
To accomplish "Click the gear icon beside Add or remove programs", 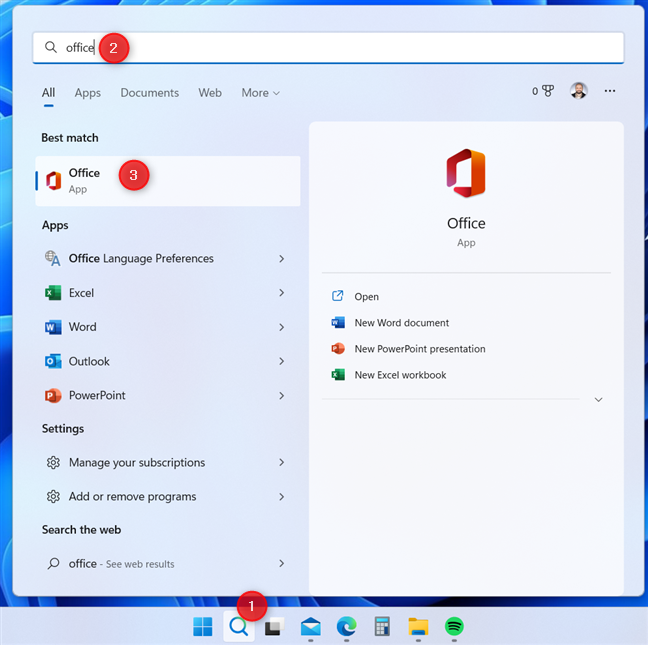I will (53, 496).
